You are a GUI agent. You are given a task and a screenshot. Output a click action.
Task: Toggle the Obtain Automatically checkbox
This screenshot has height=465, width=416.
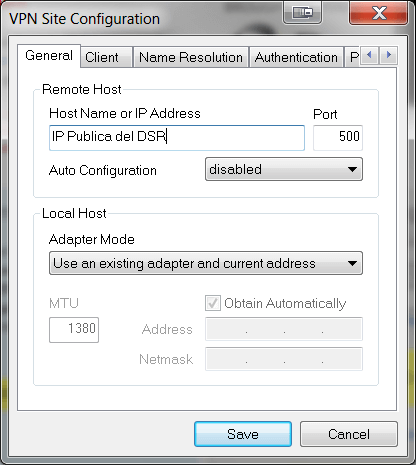(213, 303)
